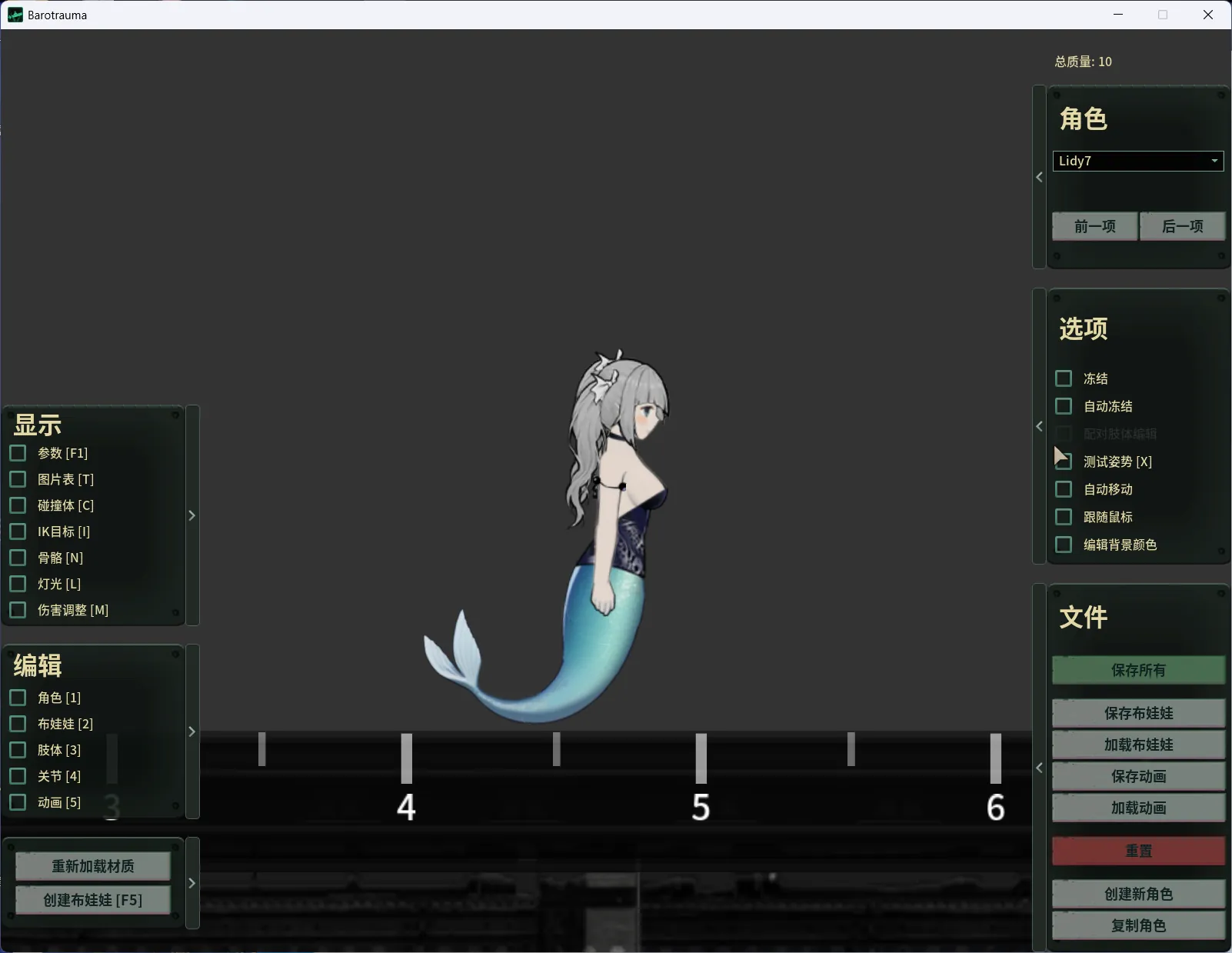Collapse the 文件 panel using its arrow
1232x953 pixels.
click(x=1039, y=768)
